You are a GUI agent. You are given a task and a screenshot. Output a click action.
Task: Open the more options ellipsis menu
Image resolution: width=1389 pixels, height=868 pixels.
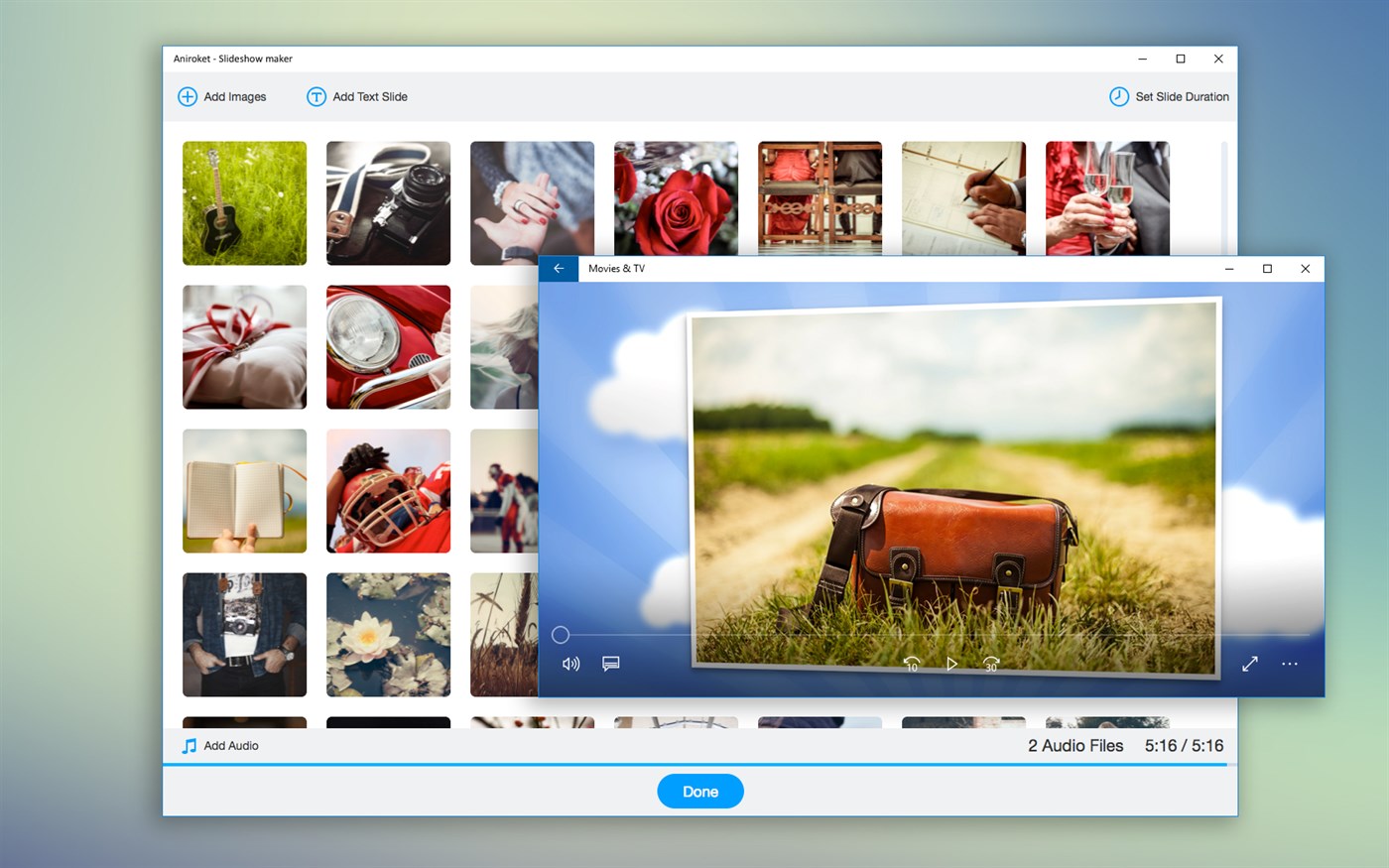(1289, 664)
